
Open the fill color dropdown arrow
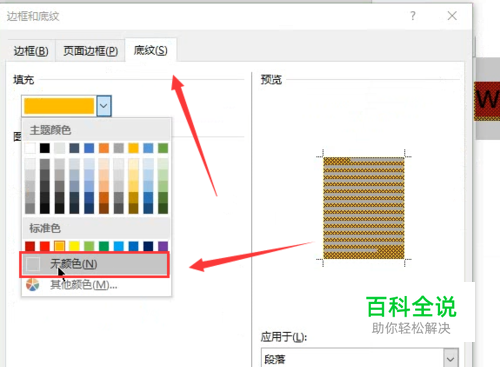[104, 106]
